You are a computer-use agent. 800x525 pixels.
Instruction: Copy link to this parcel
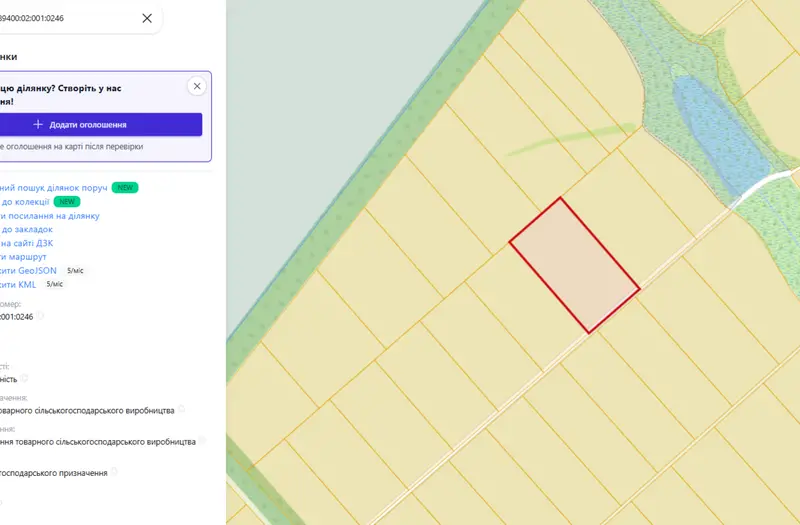[49, 216]
